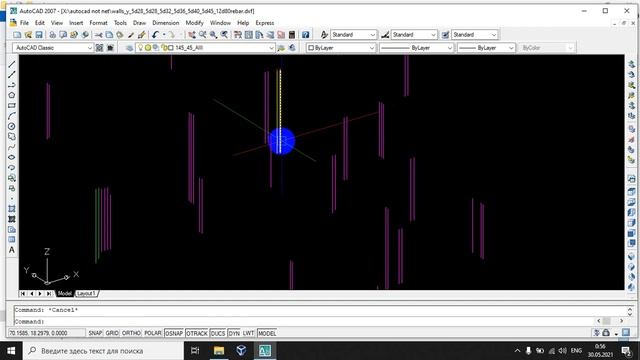Select the Revision Cloud tool
This screenshot has width=640, height=360.
[12, 137]
